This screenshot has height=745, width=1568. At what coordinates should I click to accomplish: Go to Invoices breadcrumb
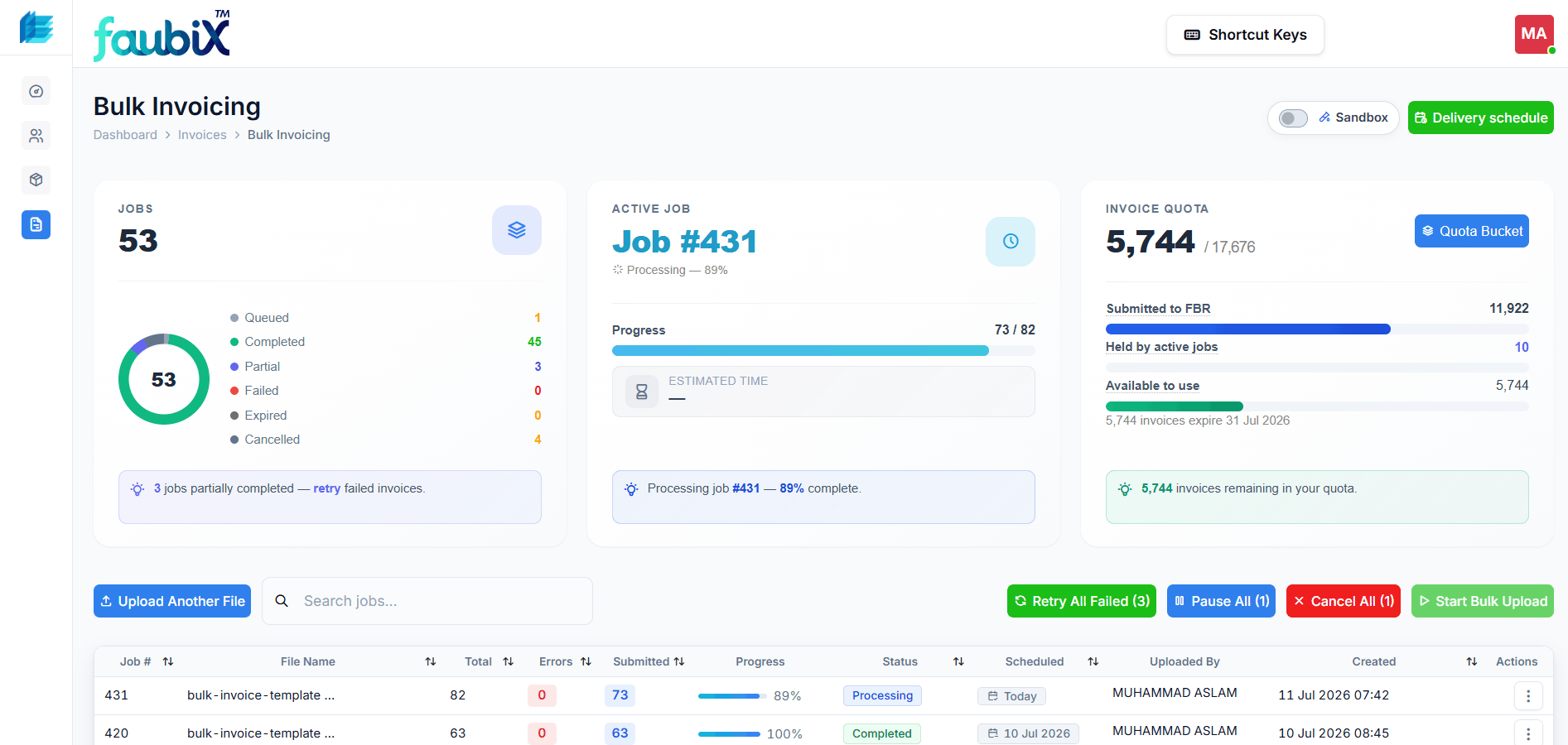click(x=202, y=135)
